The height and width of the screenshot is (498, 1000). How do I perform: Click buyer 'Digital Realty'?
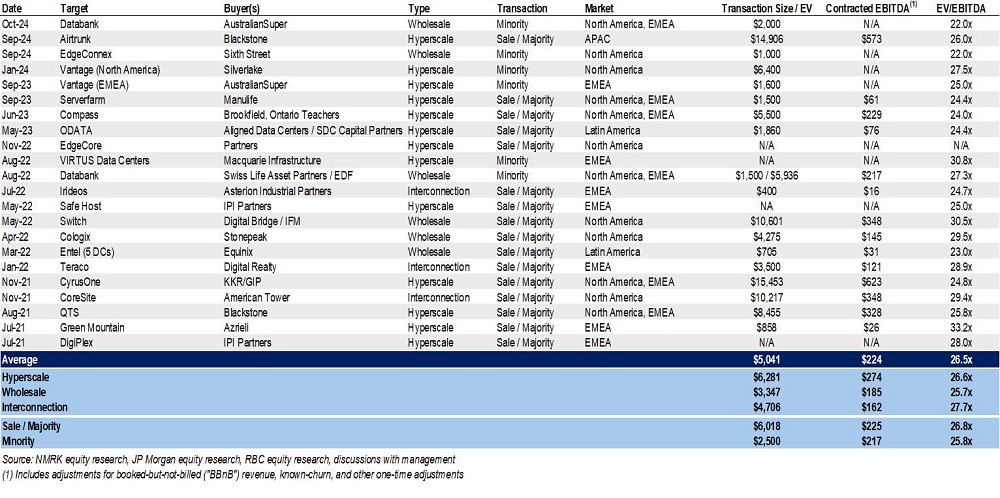point(250,267)
